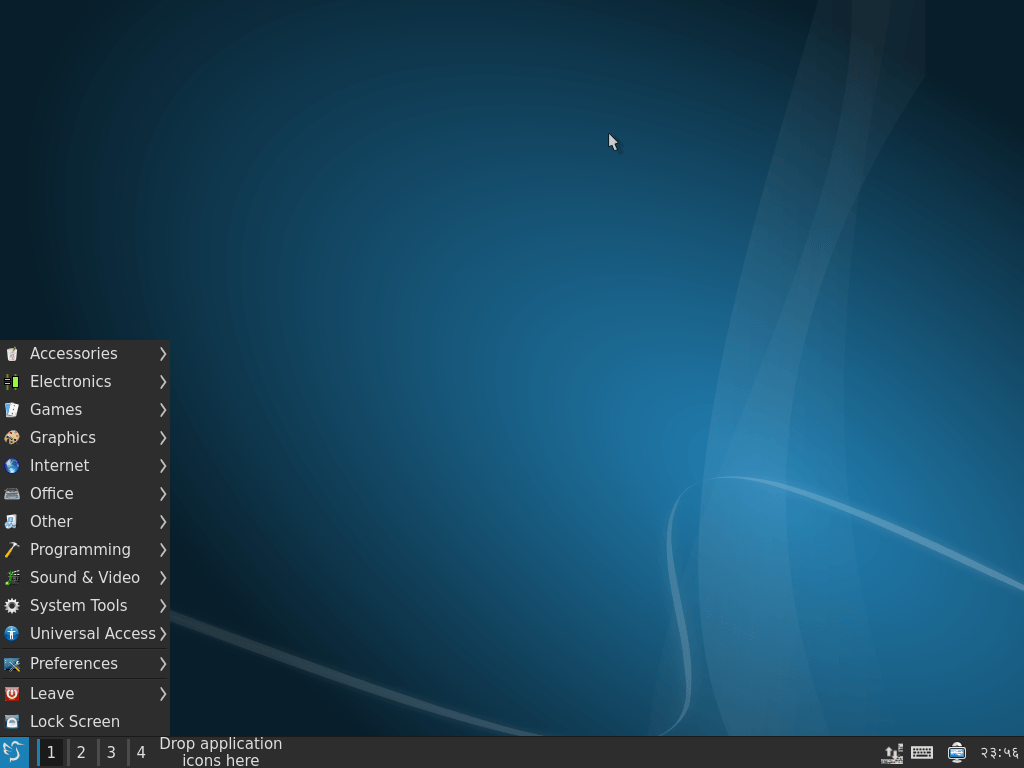Open the Universal Access menu entry
1024x768 pixels.
click(85, 634)
